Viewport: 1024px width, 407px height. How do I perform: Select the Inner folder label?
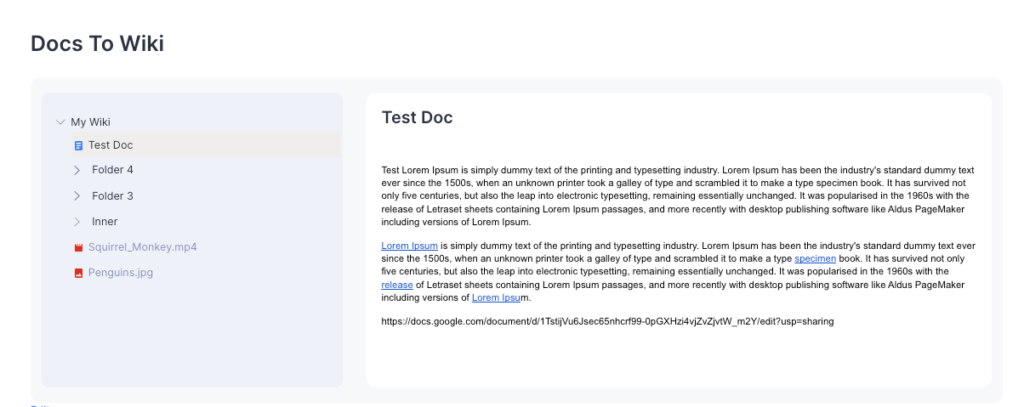click(x=105, y=222)
